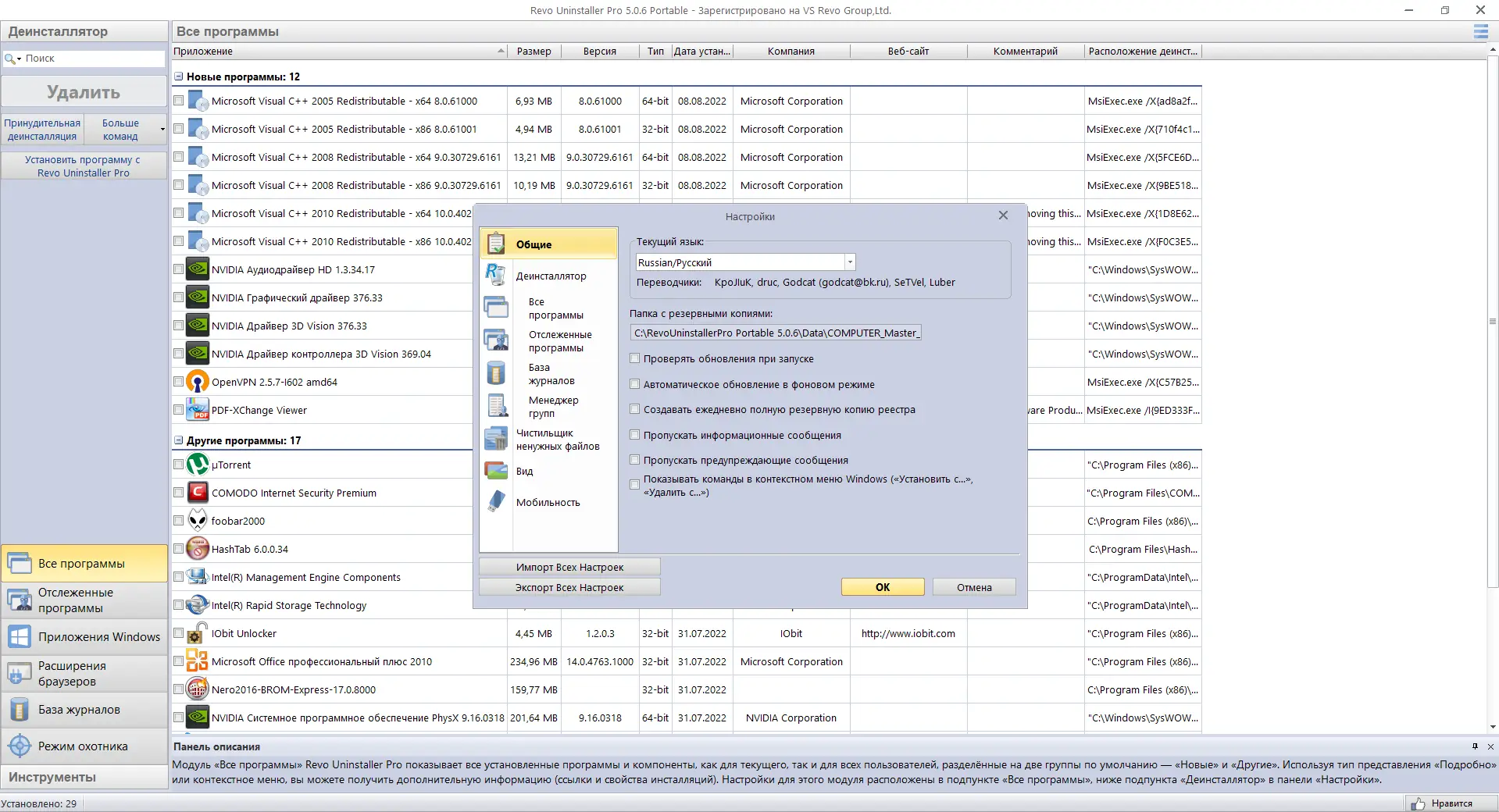
Task: Click the Logs Database icon in settings
Action: coord(496,373)
